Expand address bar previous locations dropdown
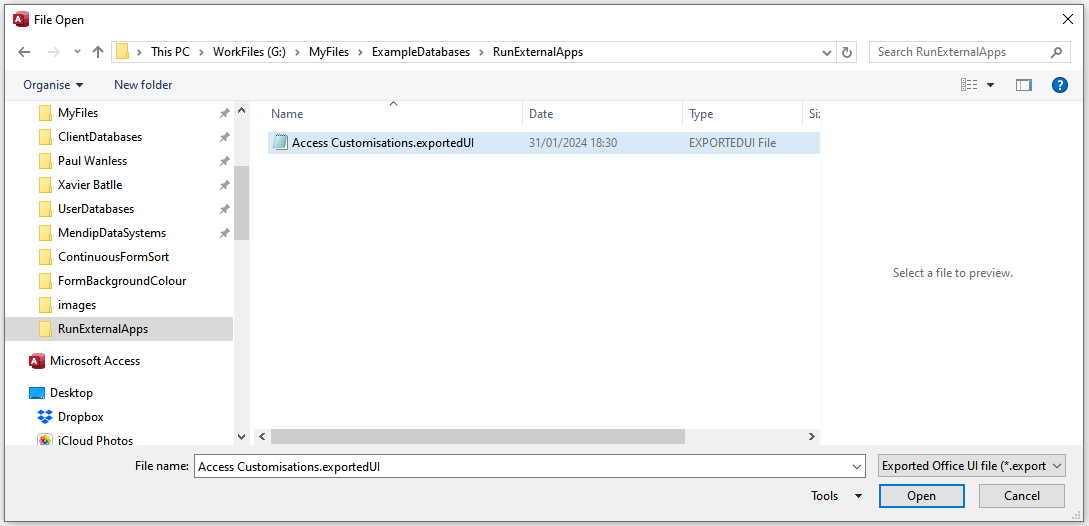 click(826, 52)
